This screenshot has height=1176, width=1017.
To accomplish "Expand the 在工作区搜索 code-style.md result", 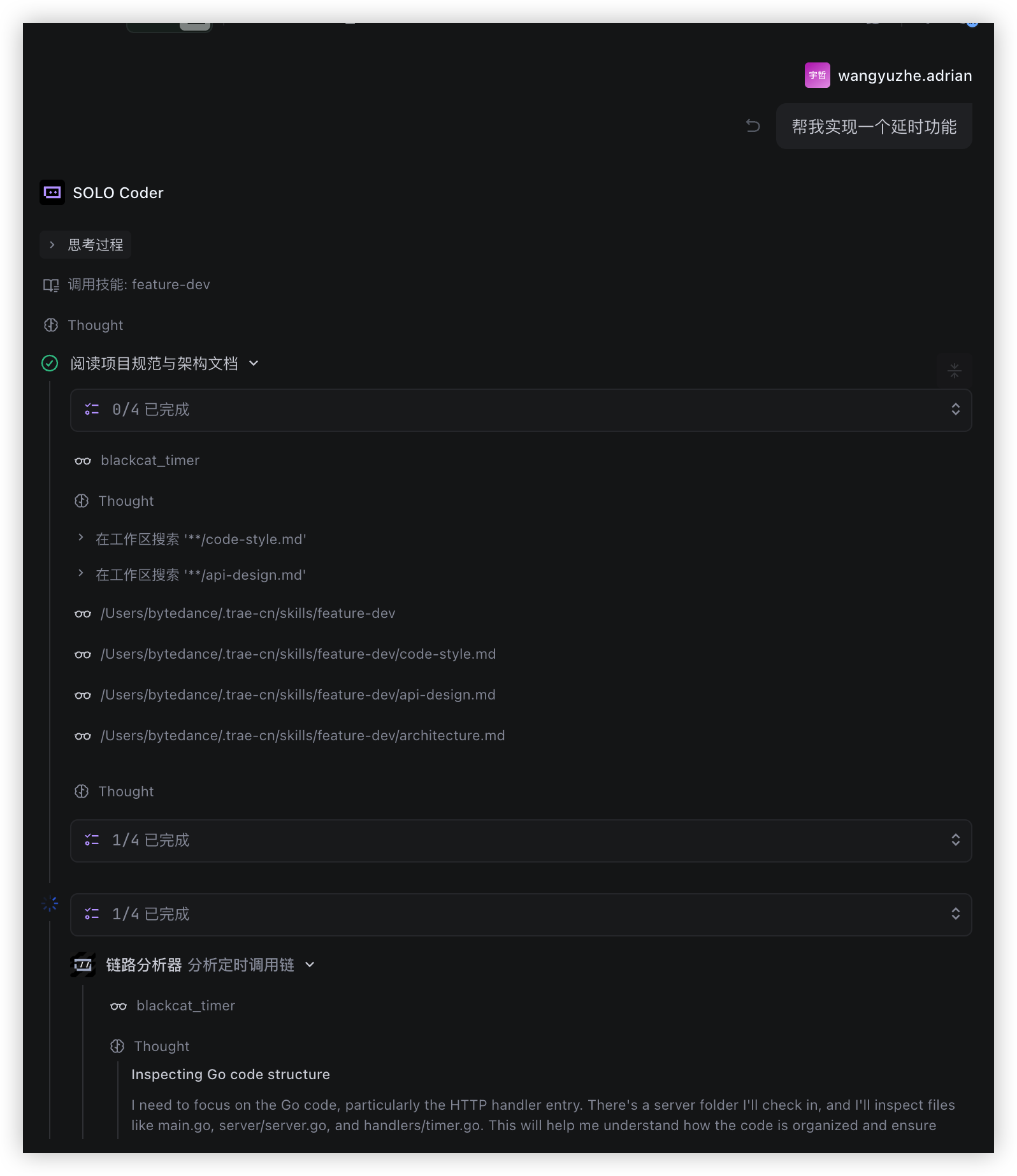I will [80, 538].
